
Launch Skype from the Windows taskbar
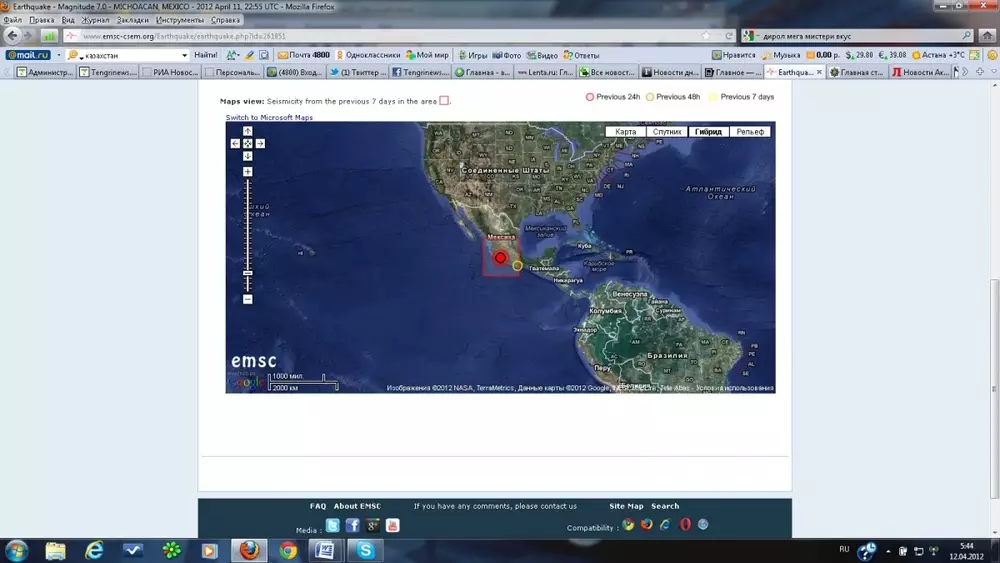coord(365,550)
